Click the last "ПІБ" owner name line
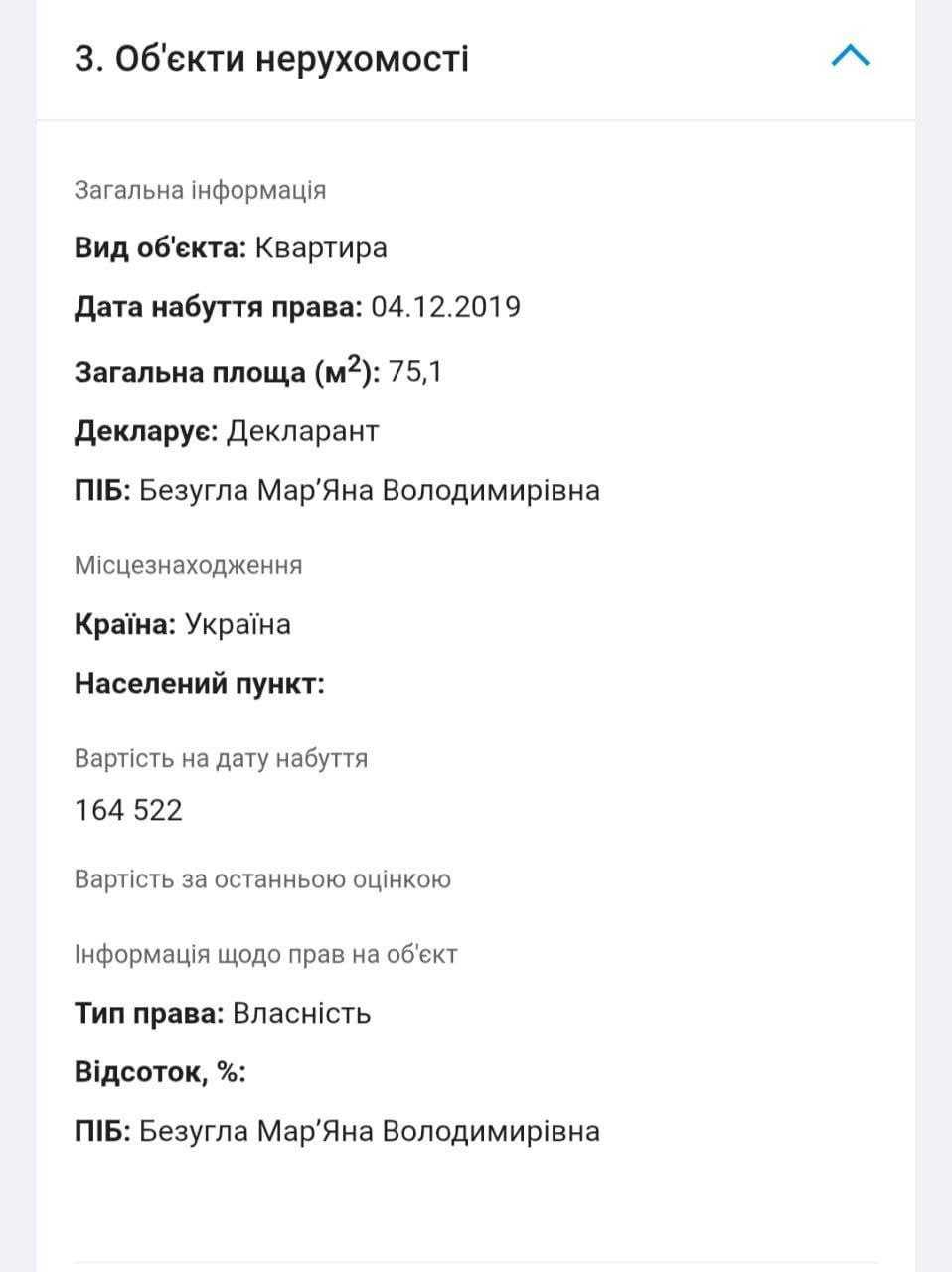This screenshot has width=952, height=1272. point(337,1132)
